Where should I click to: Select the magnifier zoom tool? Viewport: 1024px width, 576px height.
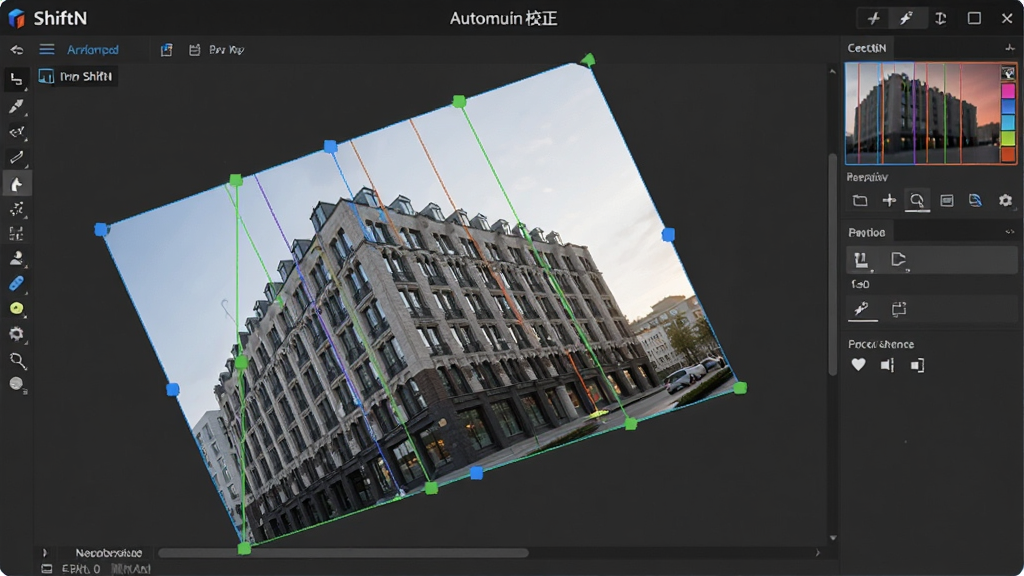pos(18,360)
